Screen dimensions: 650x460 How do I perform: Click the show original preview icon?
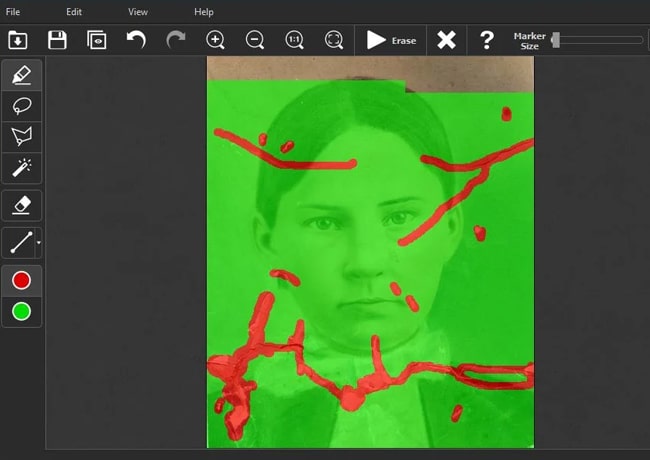[x=96, y=40]
